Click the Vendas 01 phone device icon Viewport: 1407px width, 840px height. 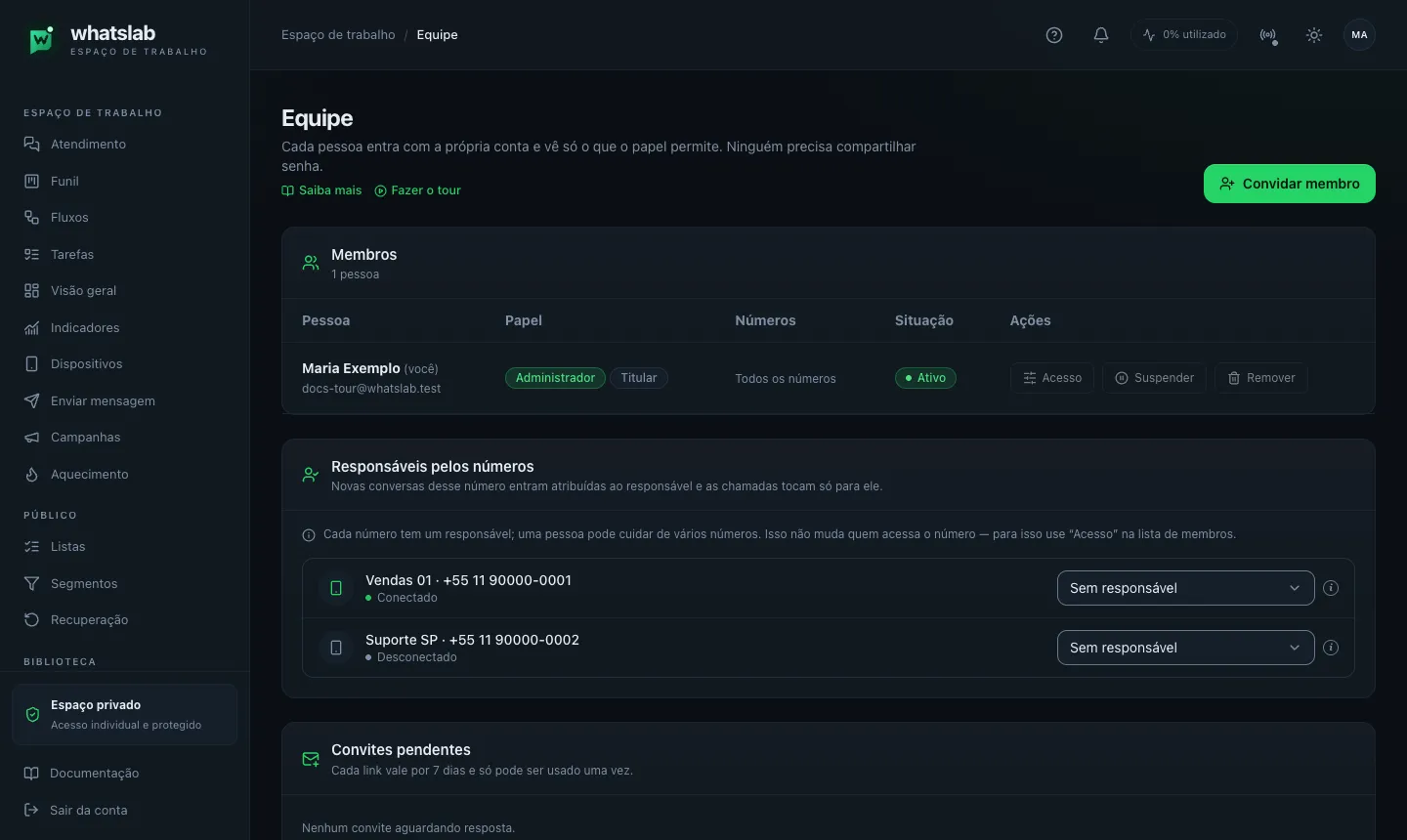pyautogui.click(x=336, y=588)
